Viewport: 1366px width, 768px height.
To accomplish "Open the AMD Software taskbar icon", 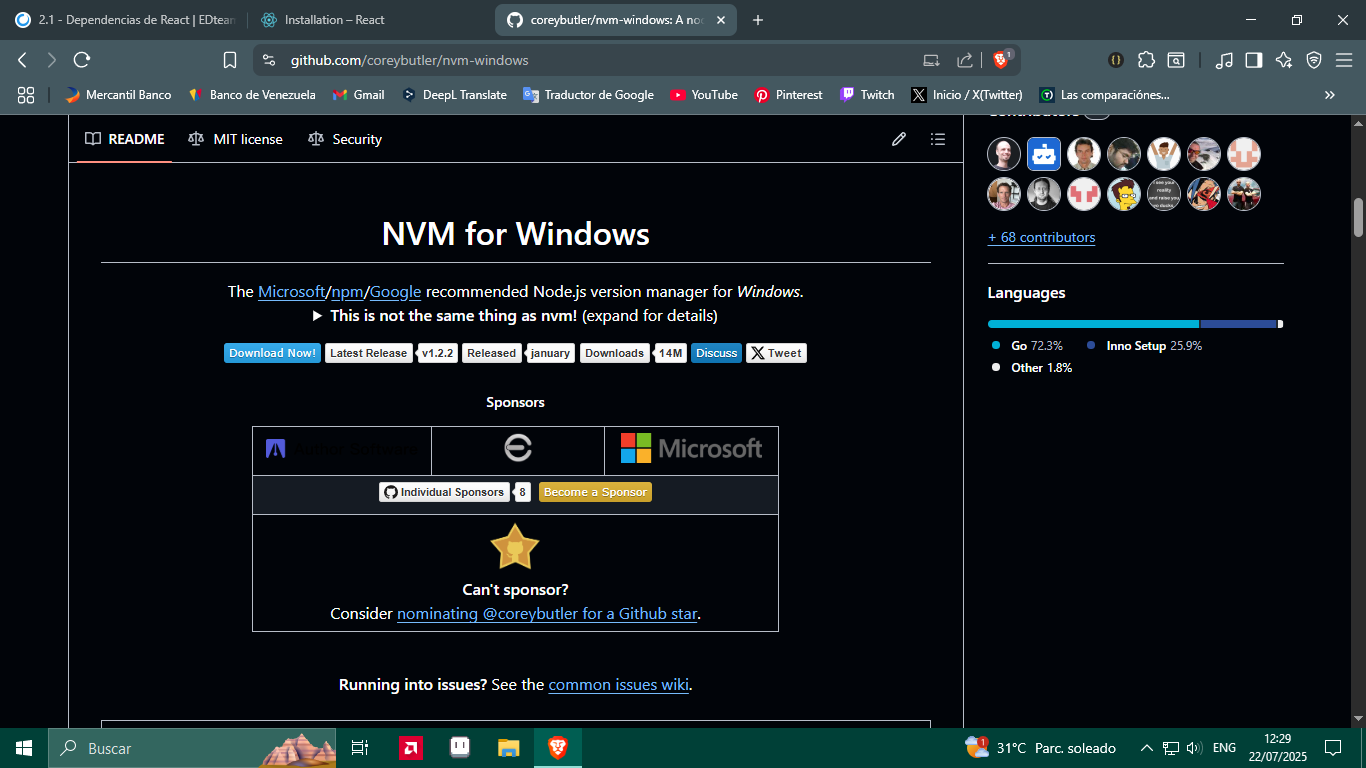I will 409,748.
